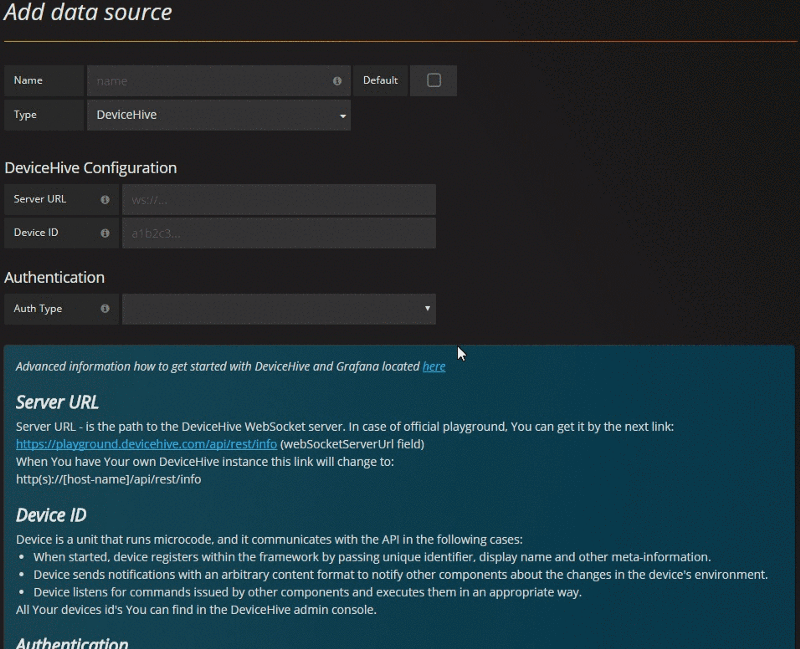Viewport: 800px width, 649px height.
Task: Click the 'Device sends notifications' bullet
Action: (401, 575)
